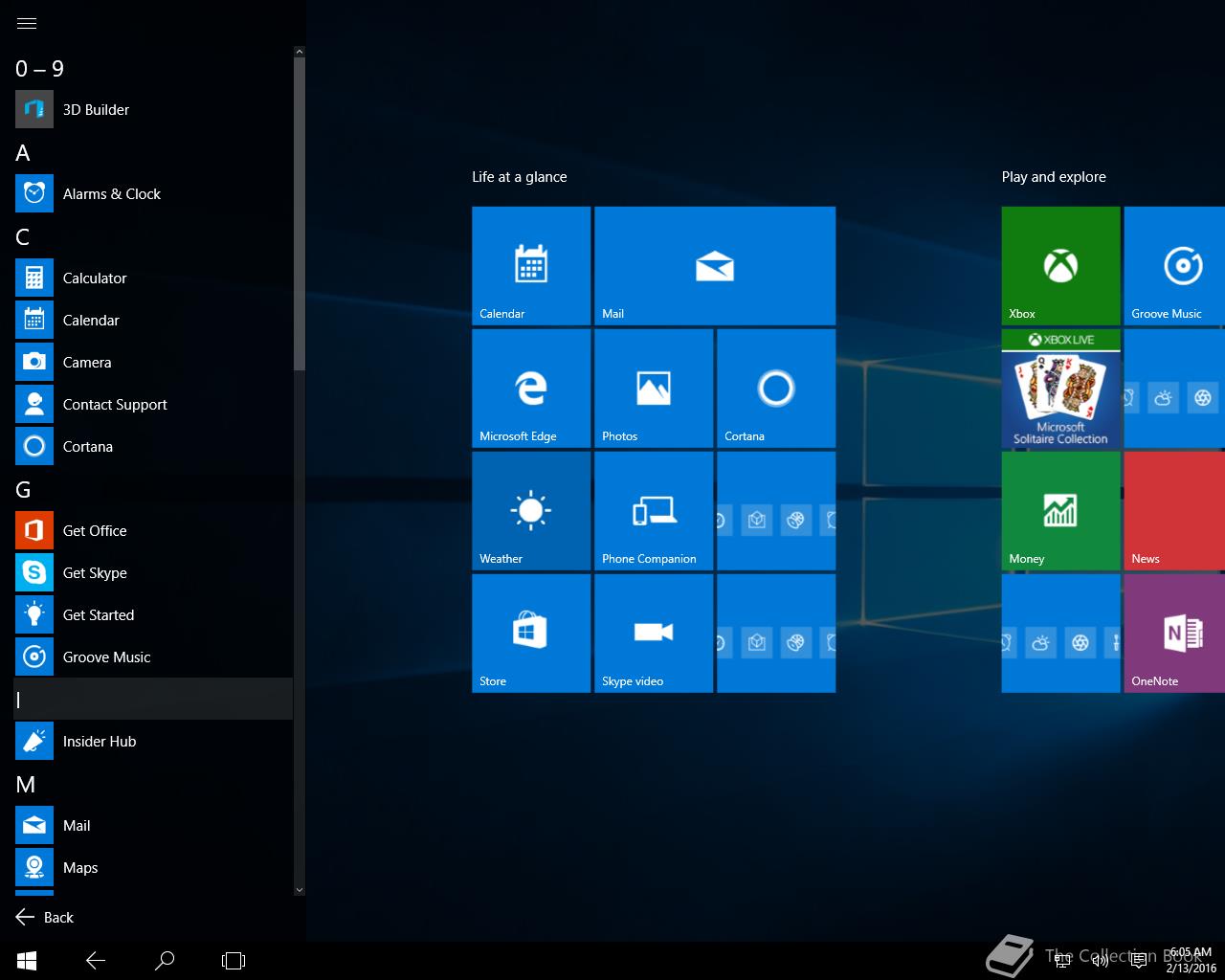Viewport: 1225px width, 980px height.
Task: Click the taskbar back arrow
Action: 96,960
